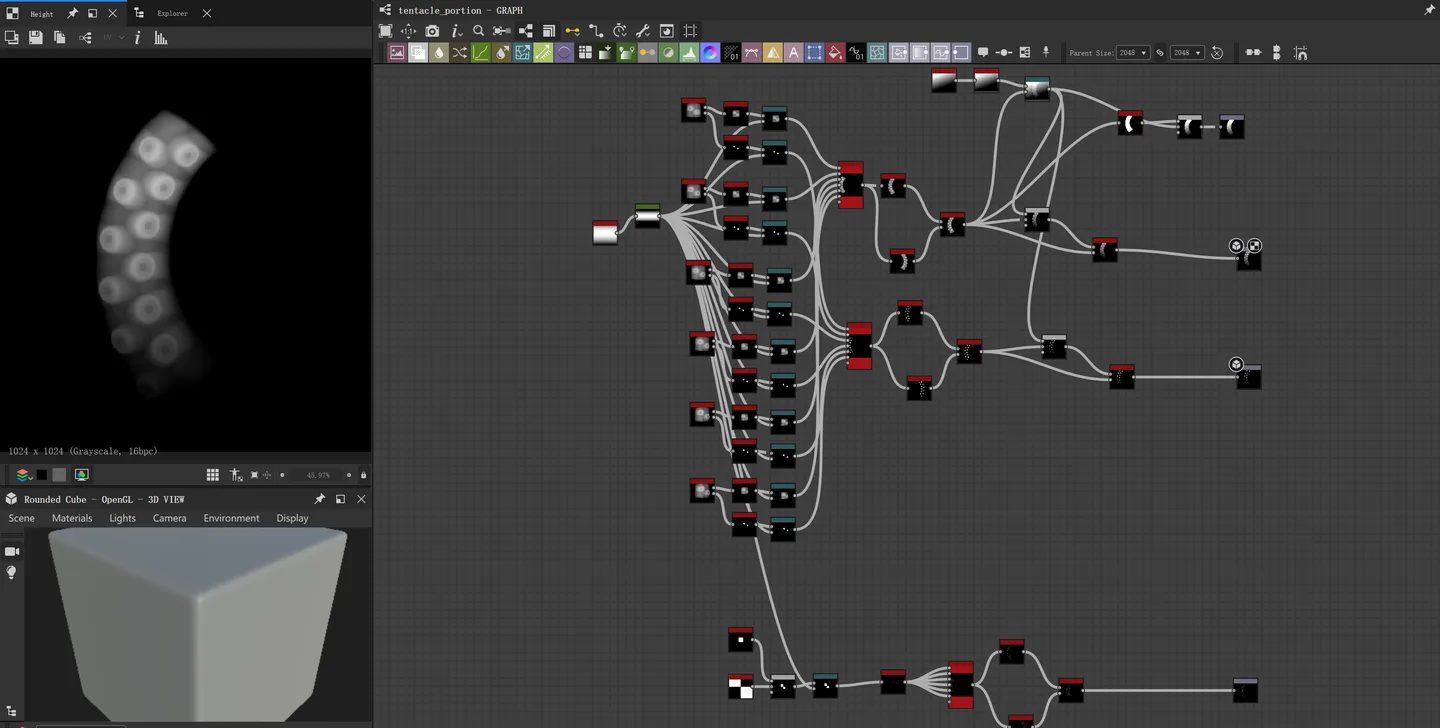Open the second 2048 size dropdown
1440x728 pixels.
[1187, 53]
